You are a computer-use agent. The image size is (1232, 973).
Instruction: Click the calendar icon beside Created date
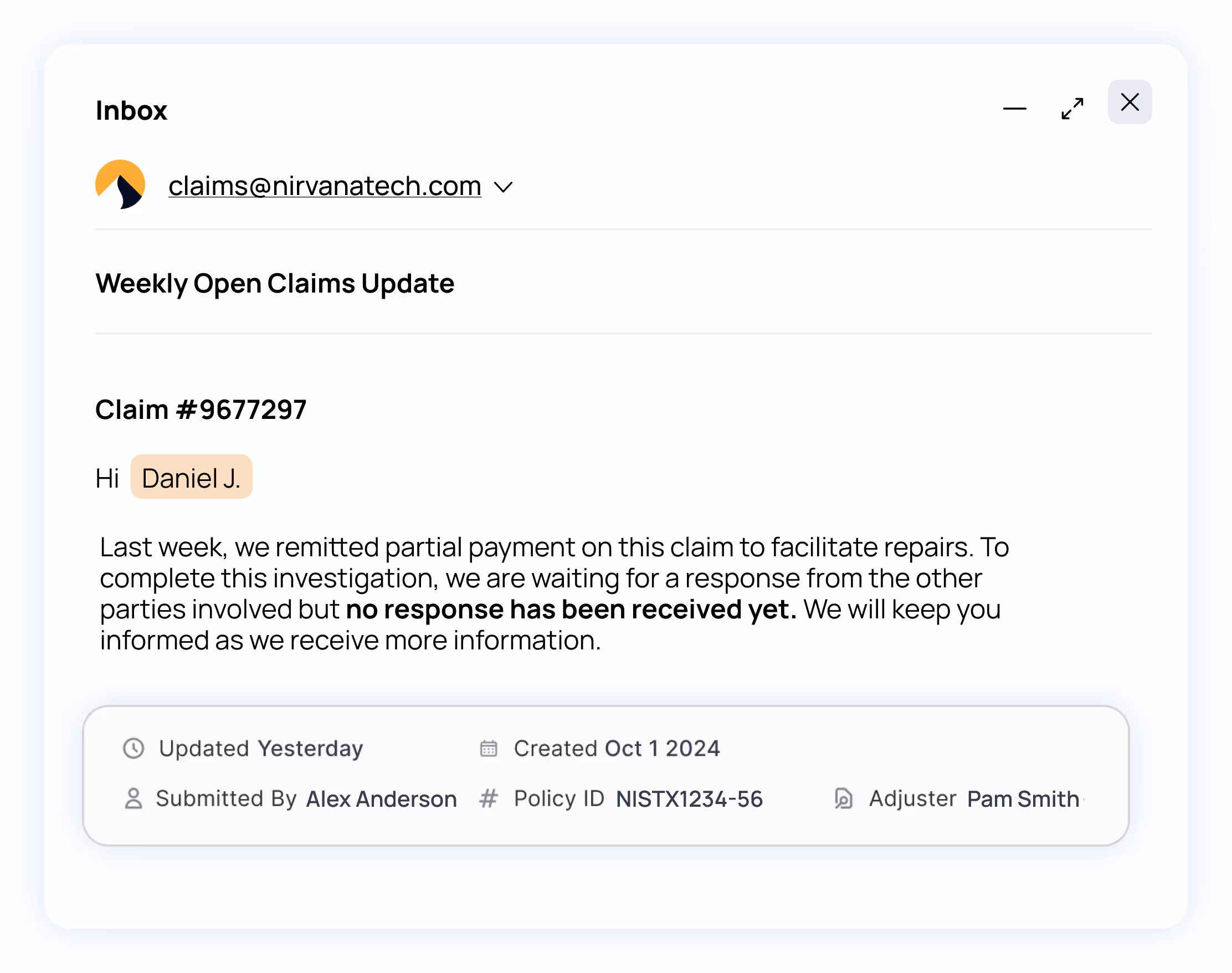point(489,749)
